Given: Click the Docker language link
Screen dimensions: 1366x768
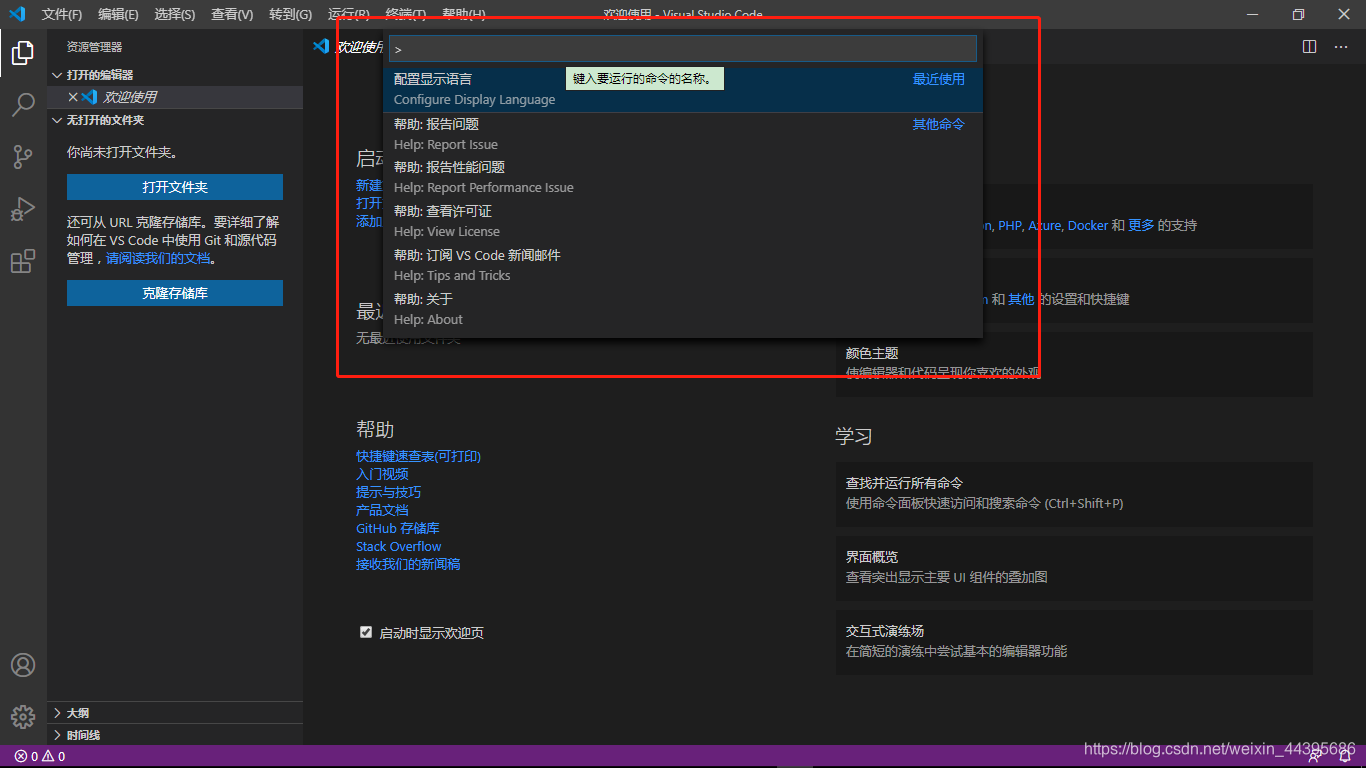Looking at the screenshot, I should [1088, 225].
